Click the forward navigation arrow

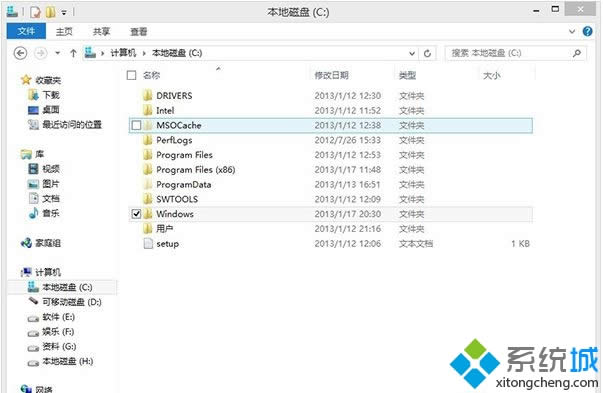[x=41, y=53]
